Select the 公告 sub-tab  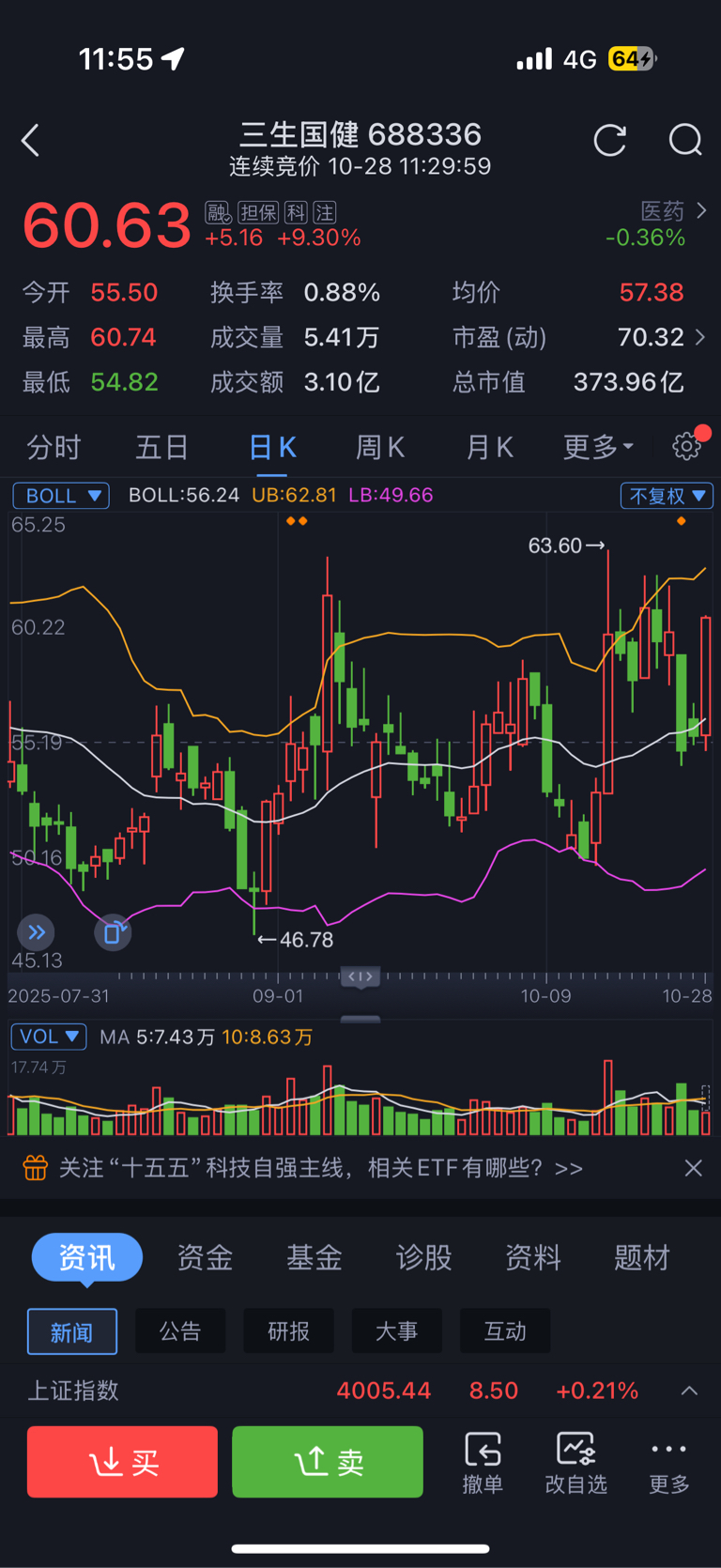coord(180,1331)
